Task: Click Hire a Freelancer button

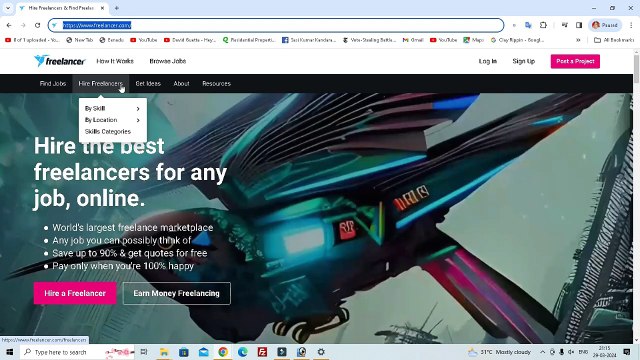Action: [75, 293]
